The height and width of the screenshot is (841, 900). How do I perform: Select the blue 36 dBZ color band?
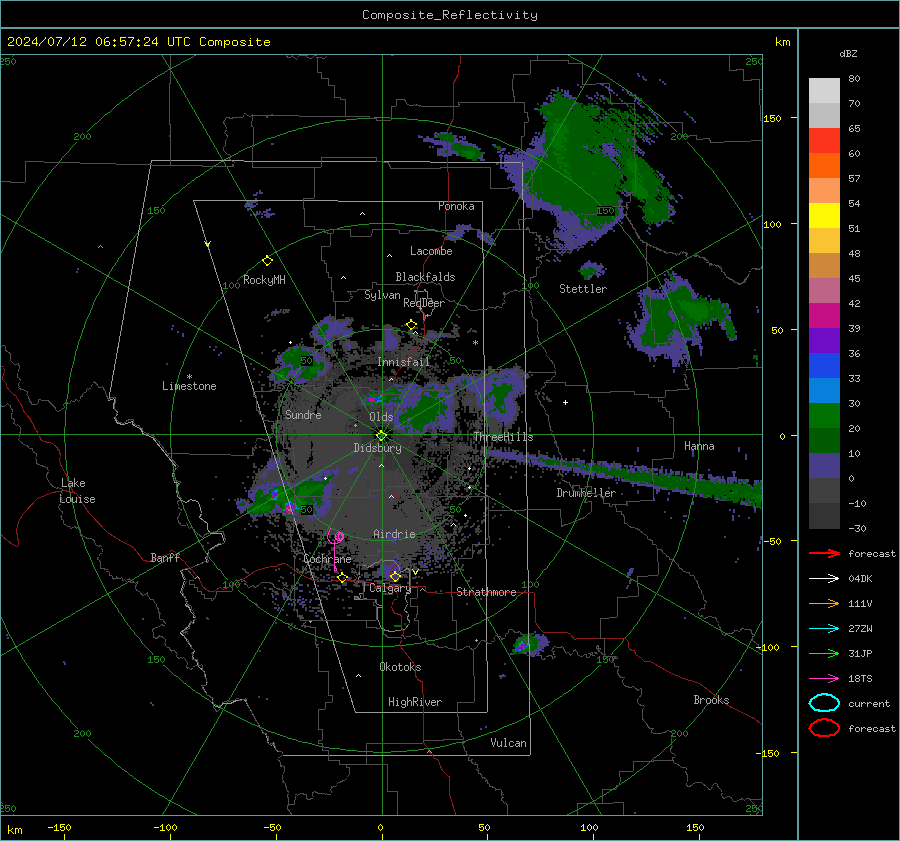(x=824, y=365)
